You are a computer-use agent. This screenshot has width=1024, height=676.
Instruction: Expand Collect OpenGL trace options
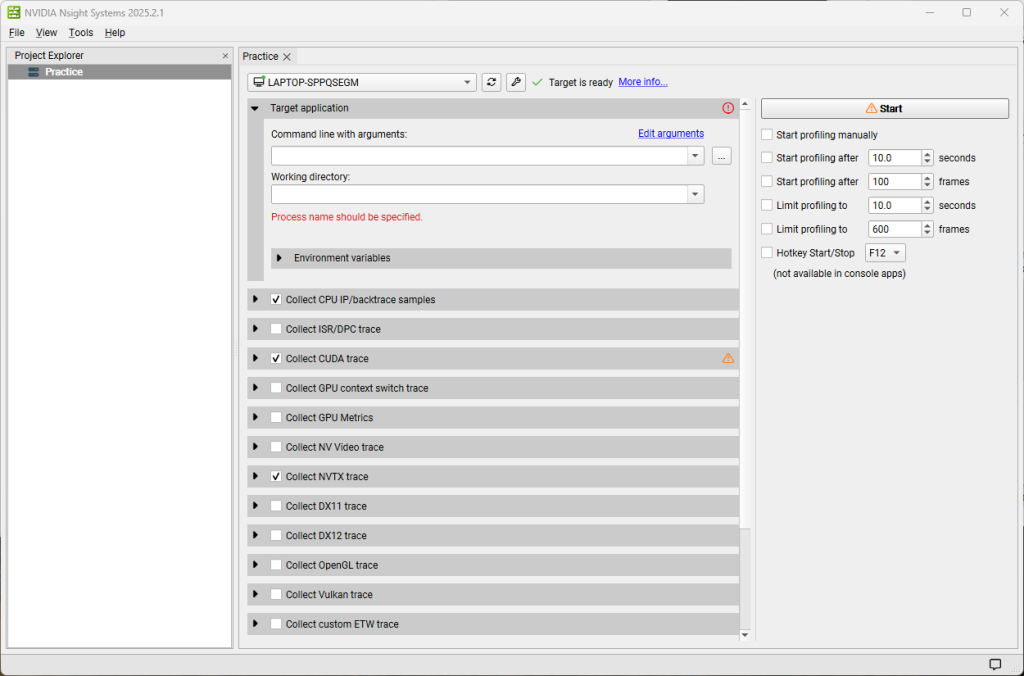pyautogui.click(x=255, y=564)
